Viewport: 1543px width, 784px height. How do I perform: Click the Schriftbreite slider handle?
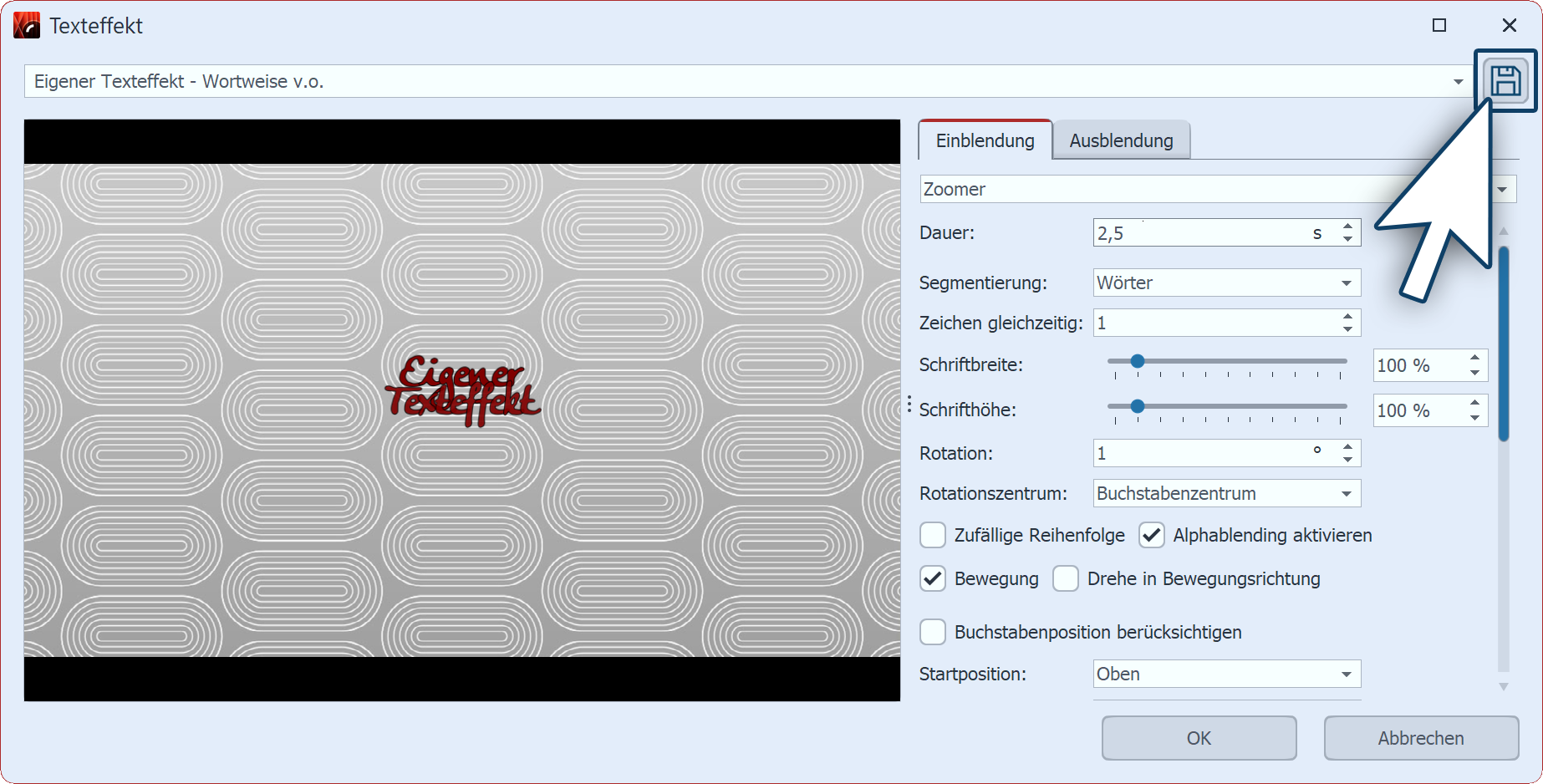pyautogui.click(x=1137, y=361)
